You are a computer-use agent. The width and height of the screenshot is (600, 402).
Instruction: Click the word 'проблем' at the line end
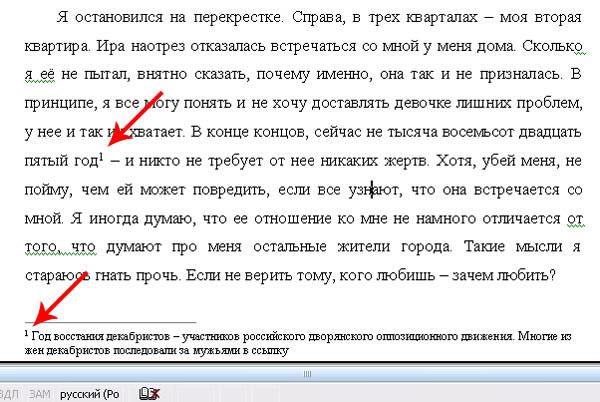549,103
